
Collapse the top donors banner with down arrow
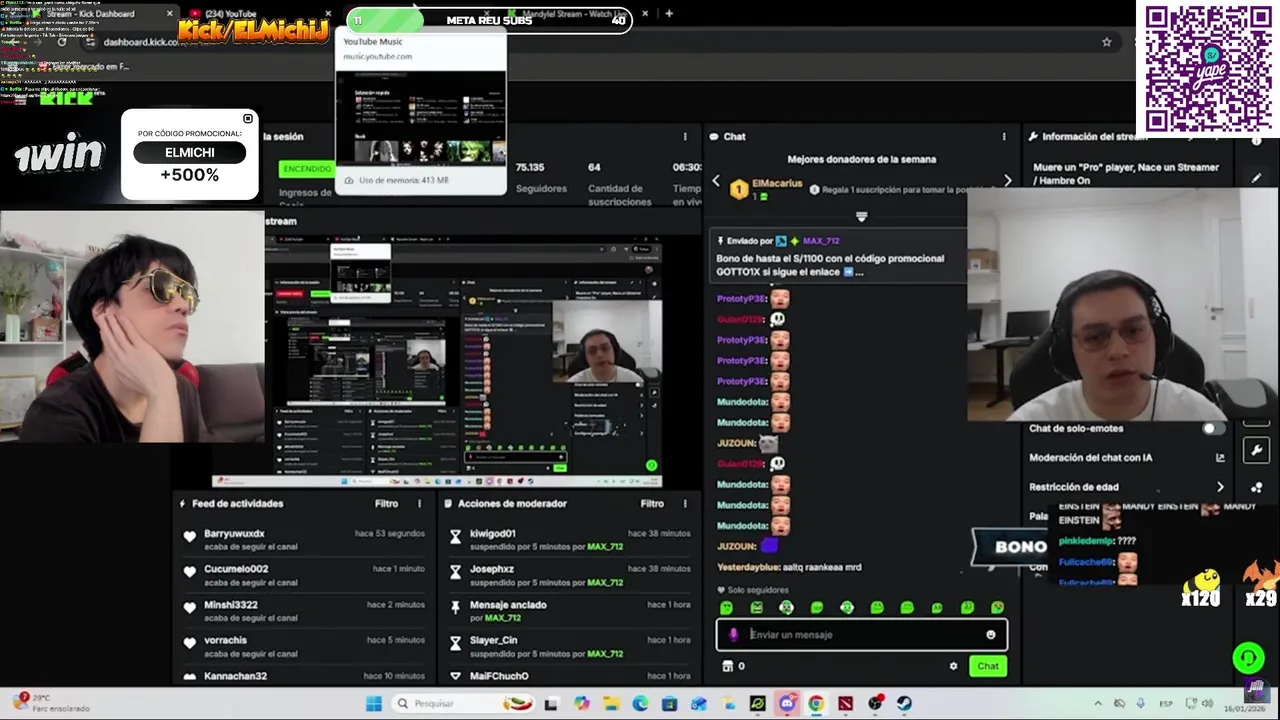pyautogui.click(x=861, y=216)
